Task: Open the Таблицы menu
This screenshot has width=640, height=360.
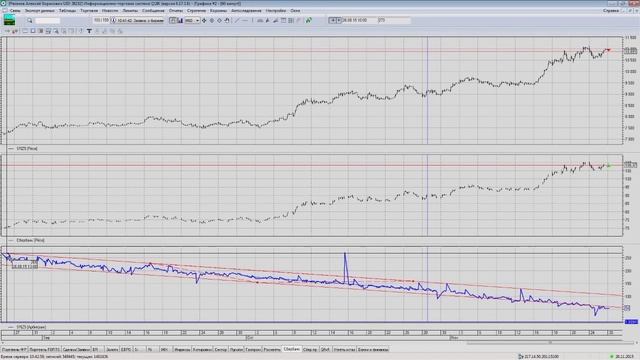Action: [x=67, y=11]
